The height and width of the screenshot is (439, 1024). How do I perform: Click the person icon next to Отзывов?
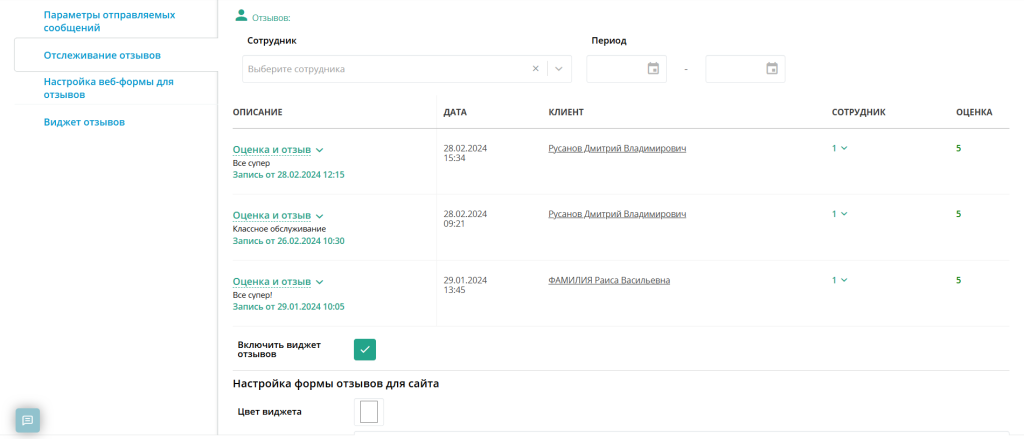point(241,16)
